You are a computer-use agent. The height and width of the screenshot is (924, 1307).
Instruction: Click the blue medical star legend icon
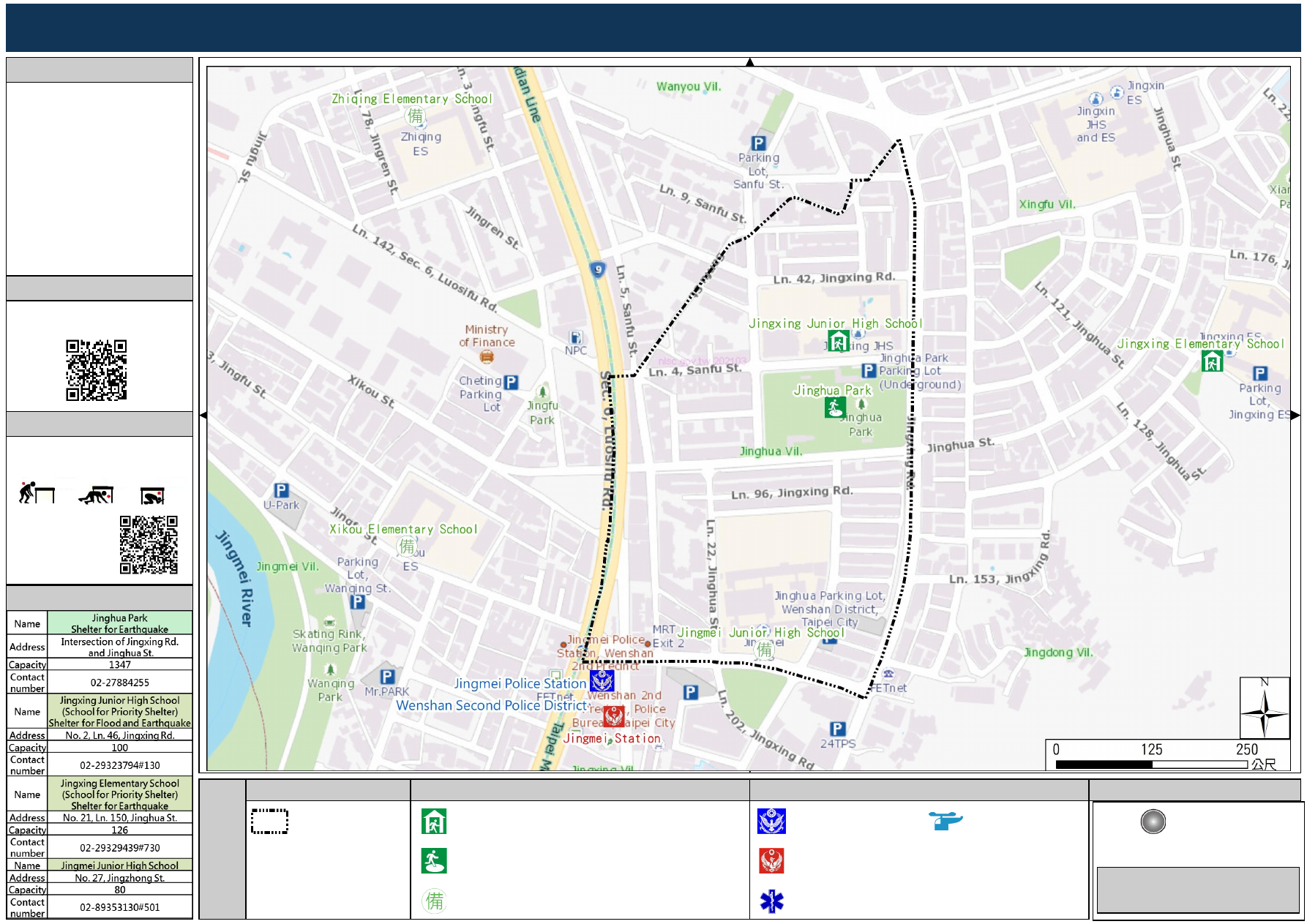click(772, 901)
